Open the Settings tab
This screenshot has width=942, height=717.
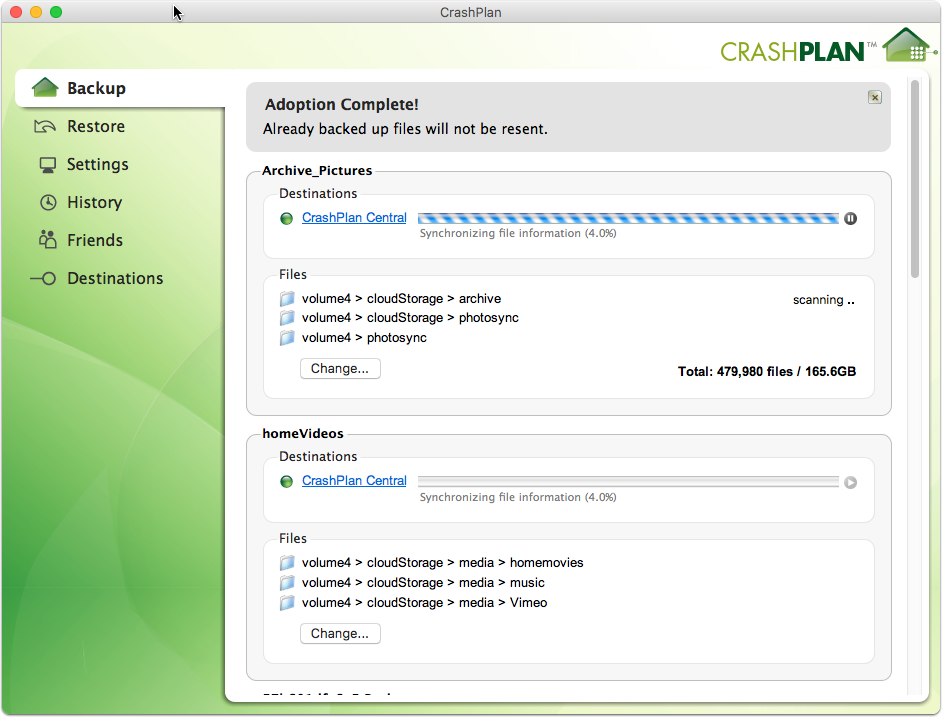(x=98, y=164)
